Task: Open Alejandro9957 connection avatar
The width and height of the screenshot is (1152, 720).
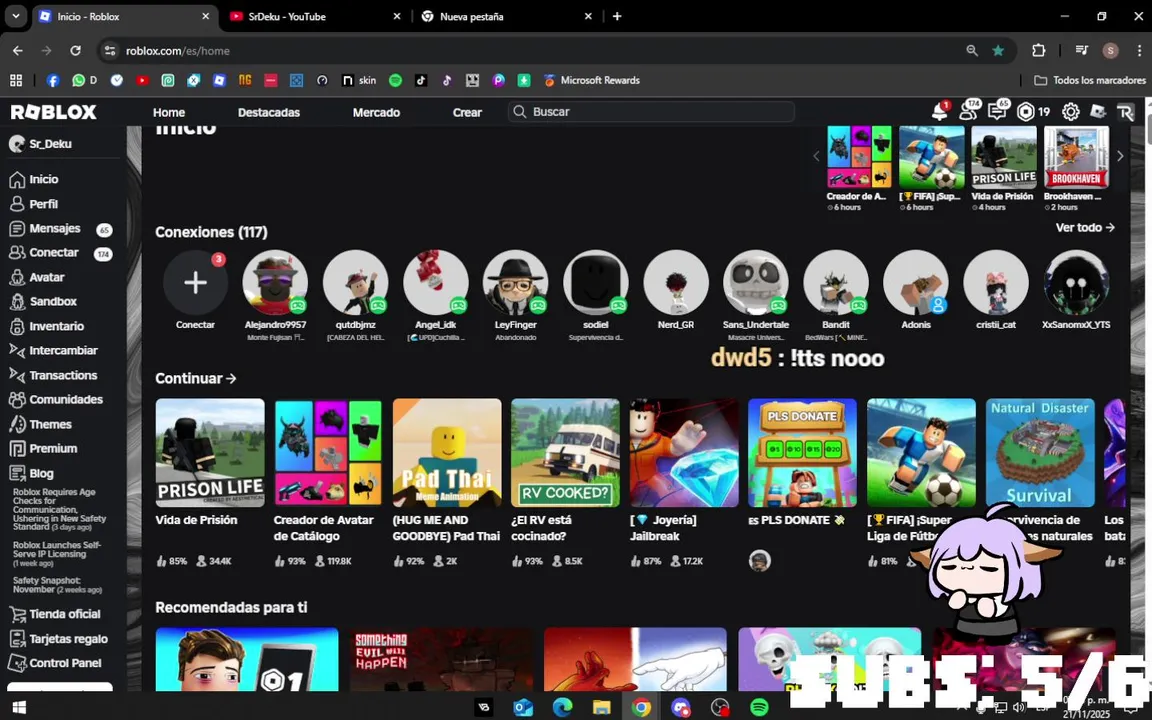Action: 276,282
